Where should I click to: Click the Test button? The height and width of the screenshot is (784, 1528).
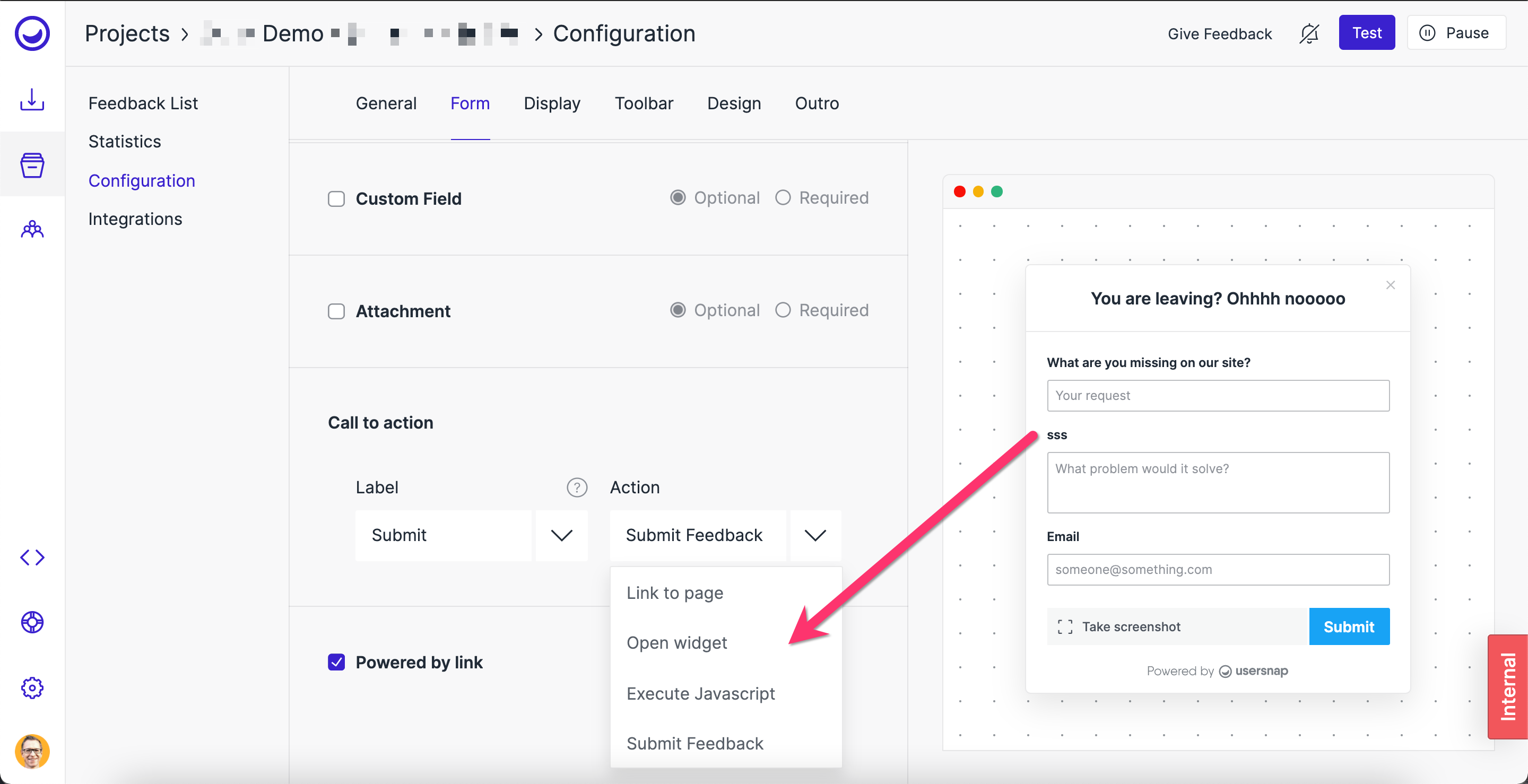1367,32
